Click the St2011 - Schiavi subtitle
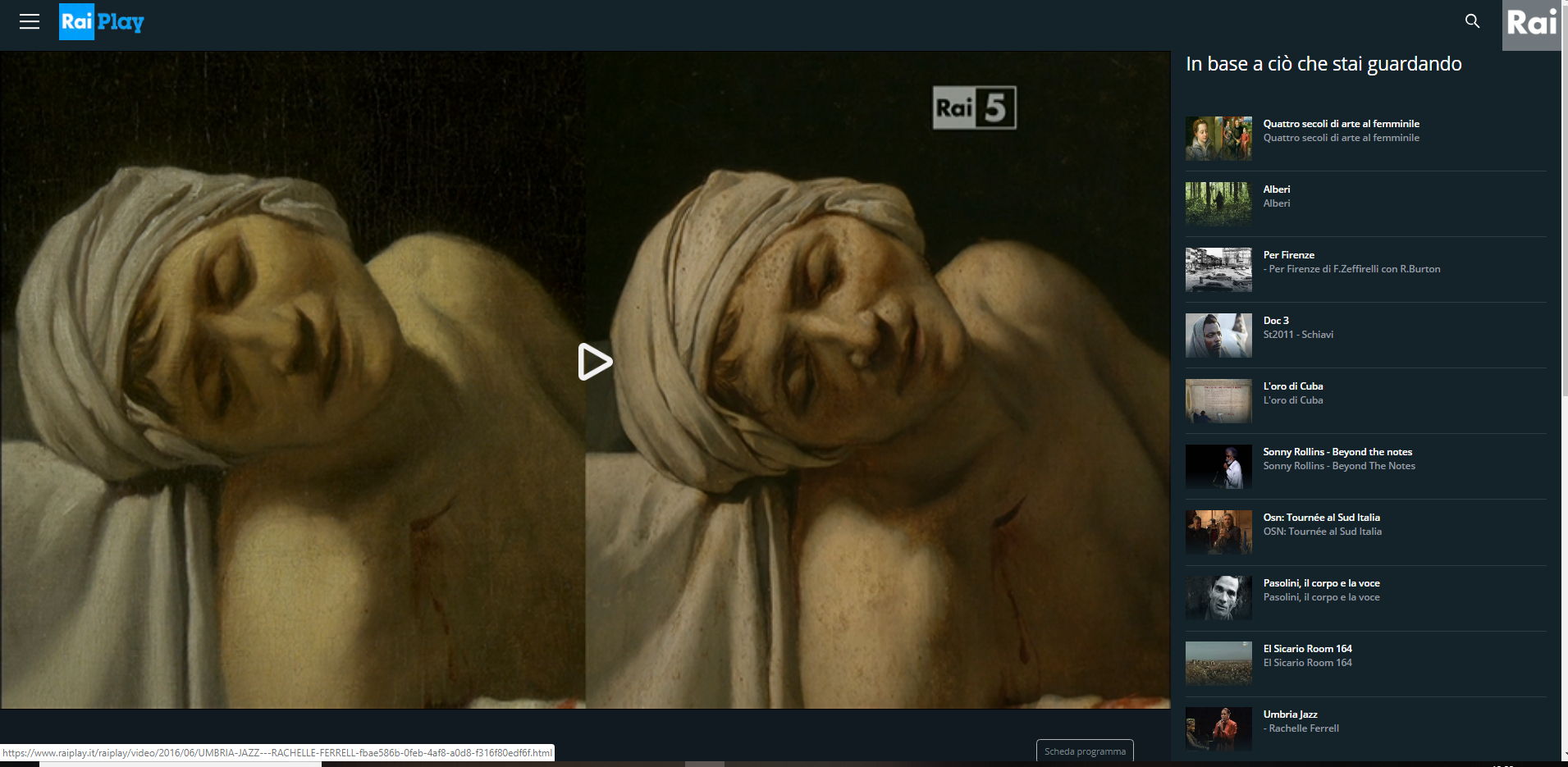Viewport: 1568px width, 767px height. click(1298, 335)
